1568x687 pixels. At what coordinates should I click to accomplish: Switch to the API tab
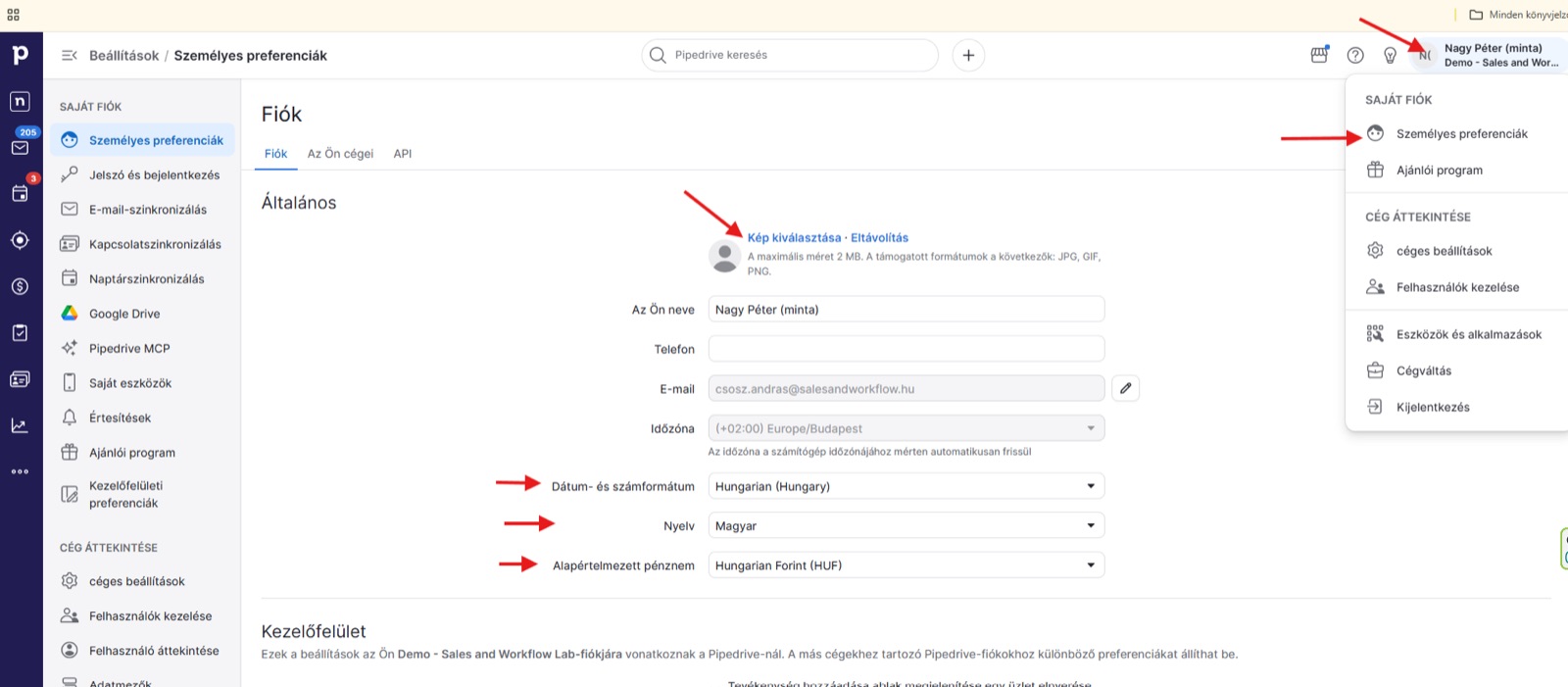(402, 154)
